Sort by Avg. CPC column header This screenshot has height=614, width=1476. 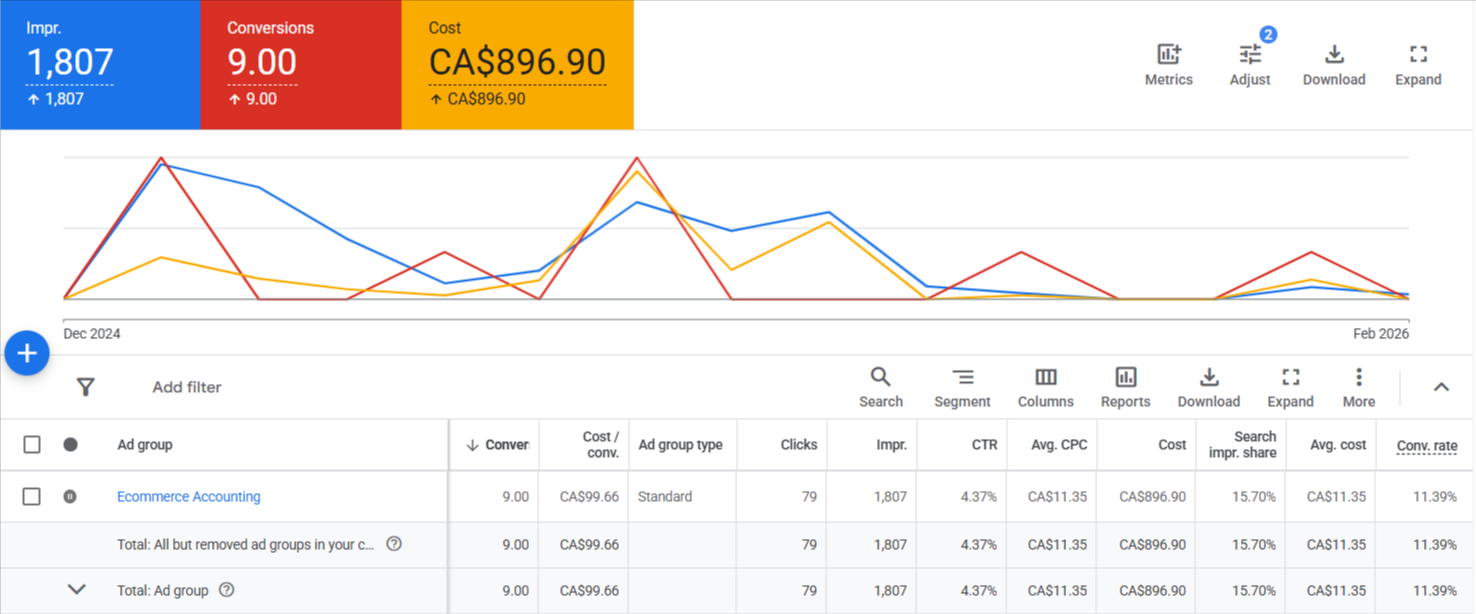pos(1059,445)
